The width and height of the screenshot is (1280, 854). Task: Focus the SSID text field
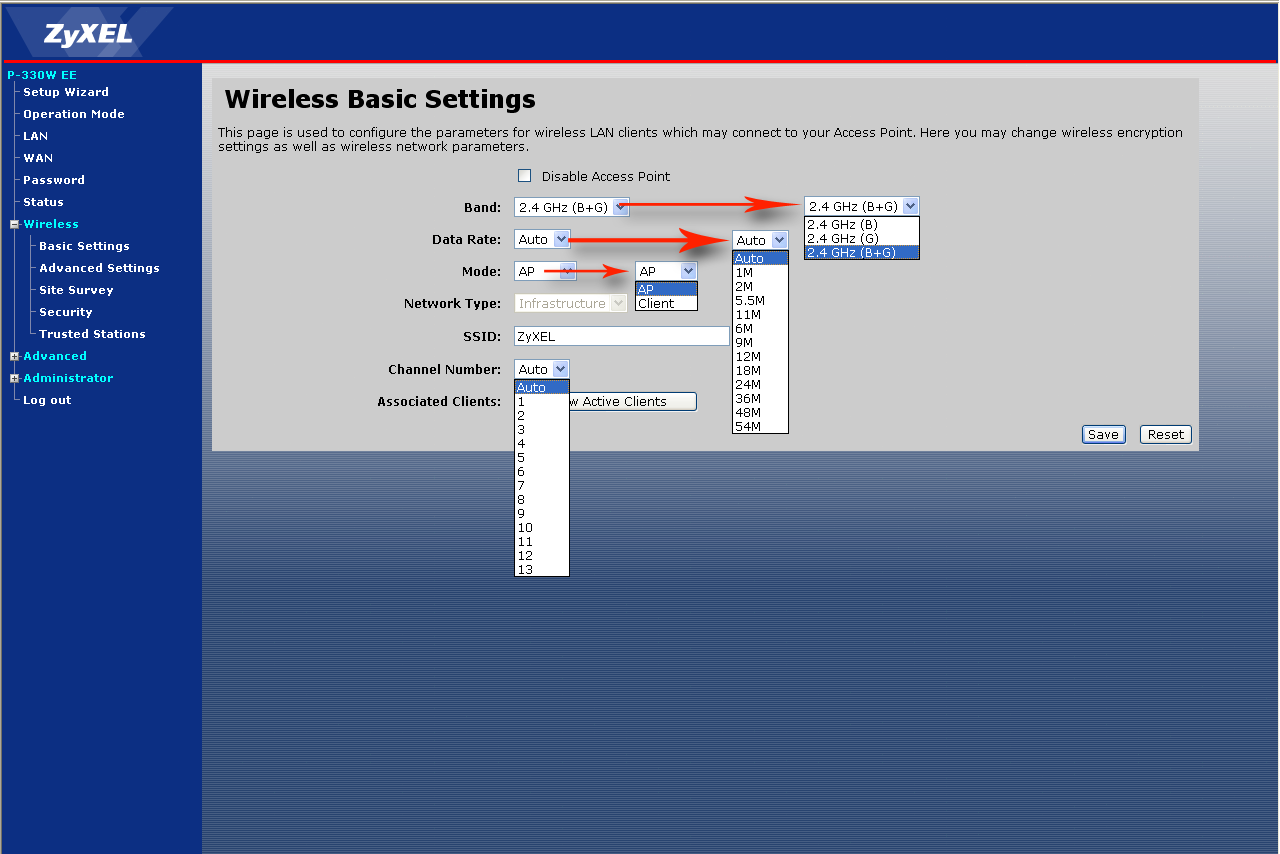pos(622,336)
